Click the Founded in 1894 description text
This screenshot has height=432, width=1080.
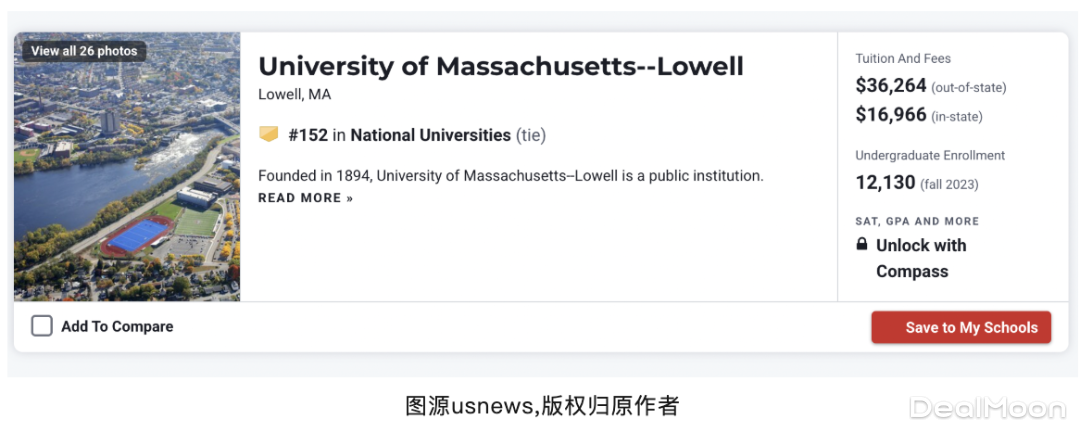click(x=510, y=176)
